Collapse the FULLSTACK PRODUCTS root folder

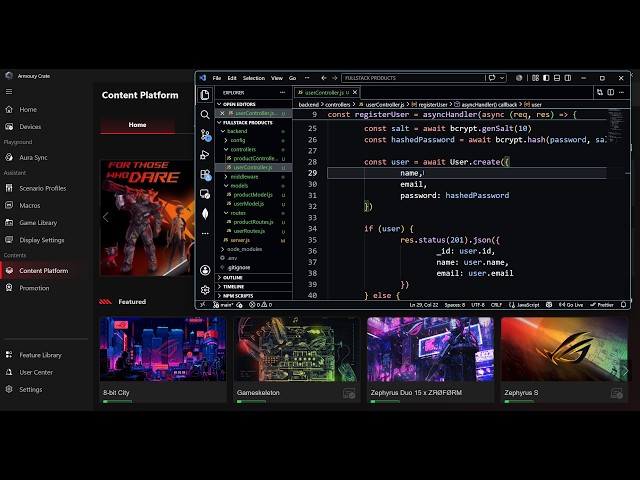coord(253,122)
